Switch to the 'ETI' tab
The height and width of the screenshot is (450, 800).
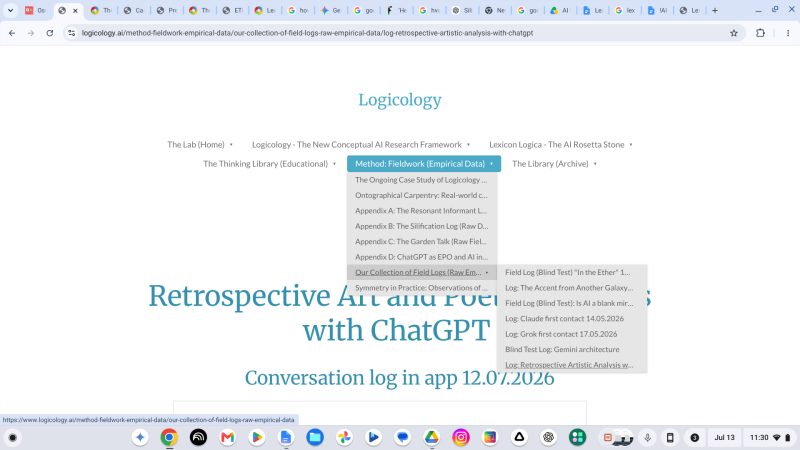pos(232,10)
